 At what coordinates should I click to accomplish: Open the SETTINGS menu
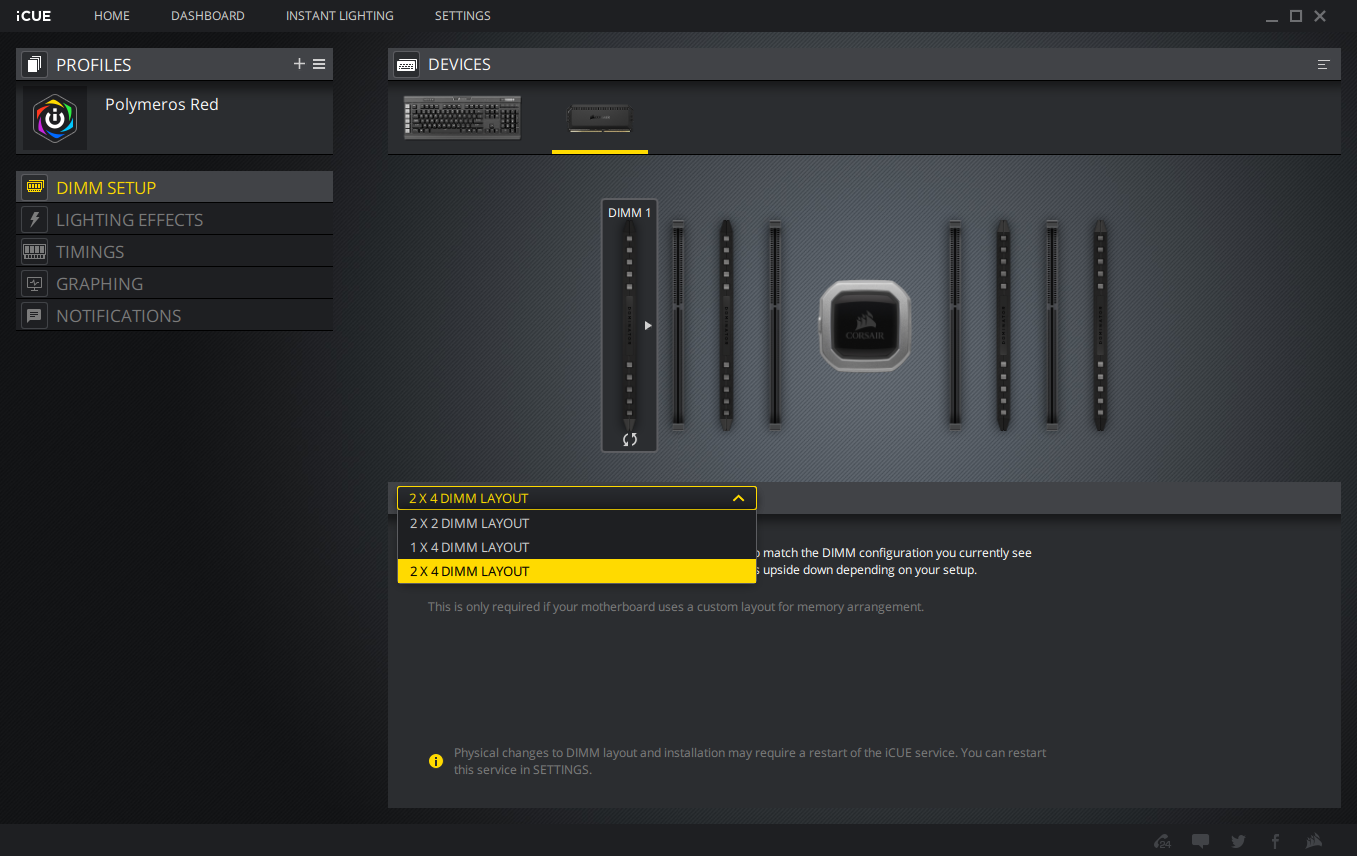(463, 16)
